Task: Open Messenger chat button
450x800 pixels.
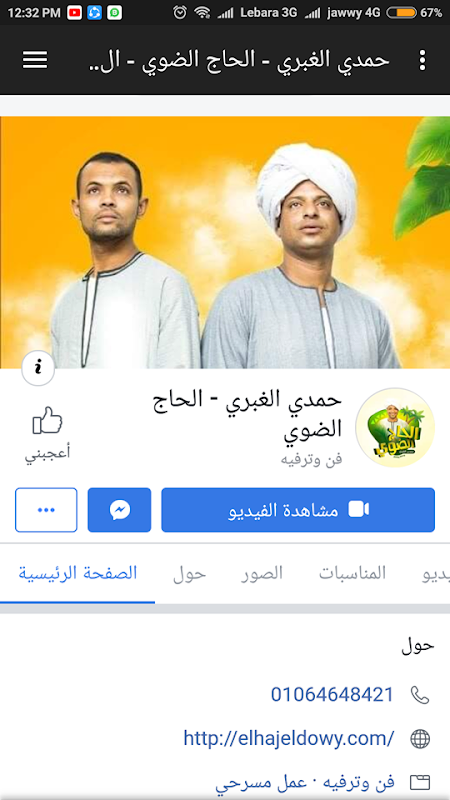Action: (x=119, y=510)
